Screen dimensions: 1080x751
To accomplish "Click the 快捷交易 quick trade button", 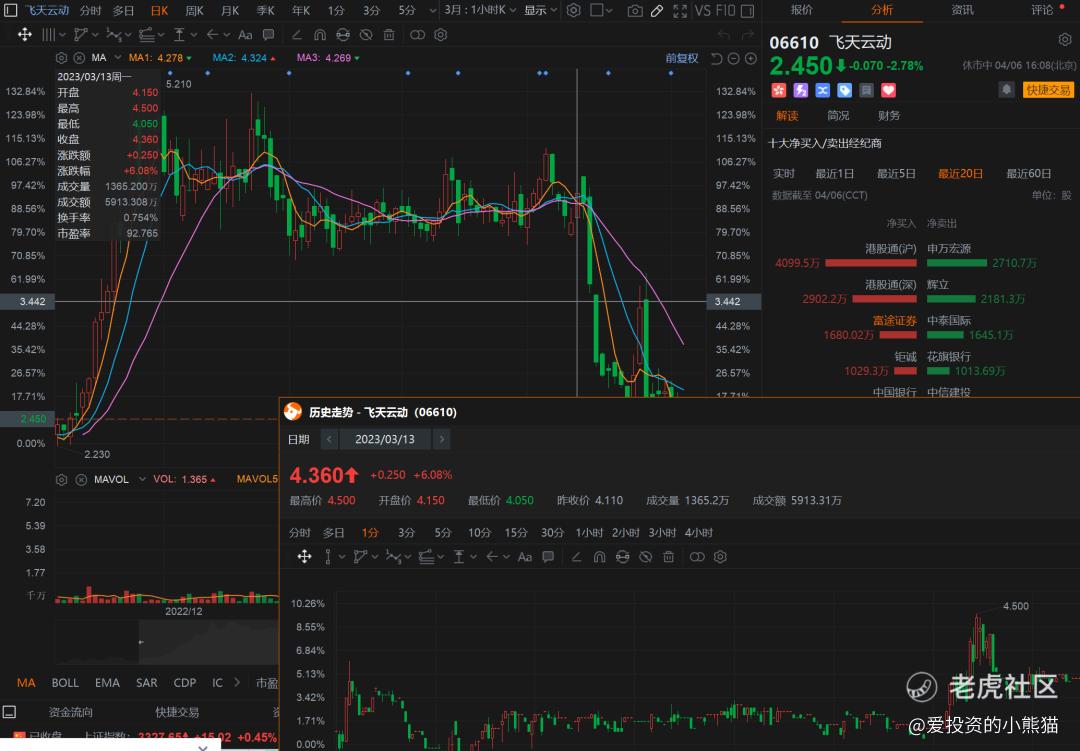I will [1048, 90].
